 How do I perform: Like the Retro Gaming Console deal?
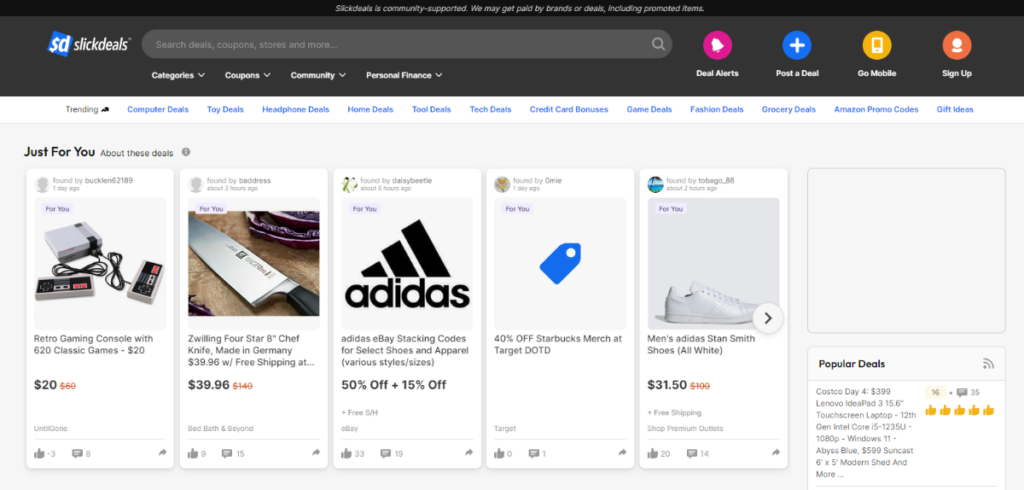39,453
